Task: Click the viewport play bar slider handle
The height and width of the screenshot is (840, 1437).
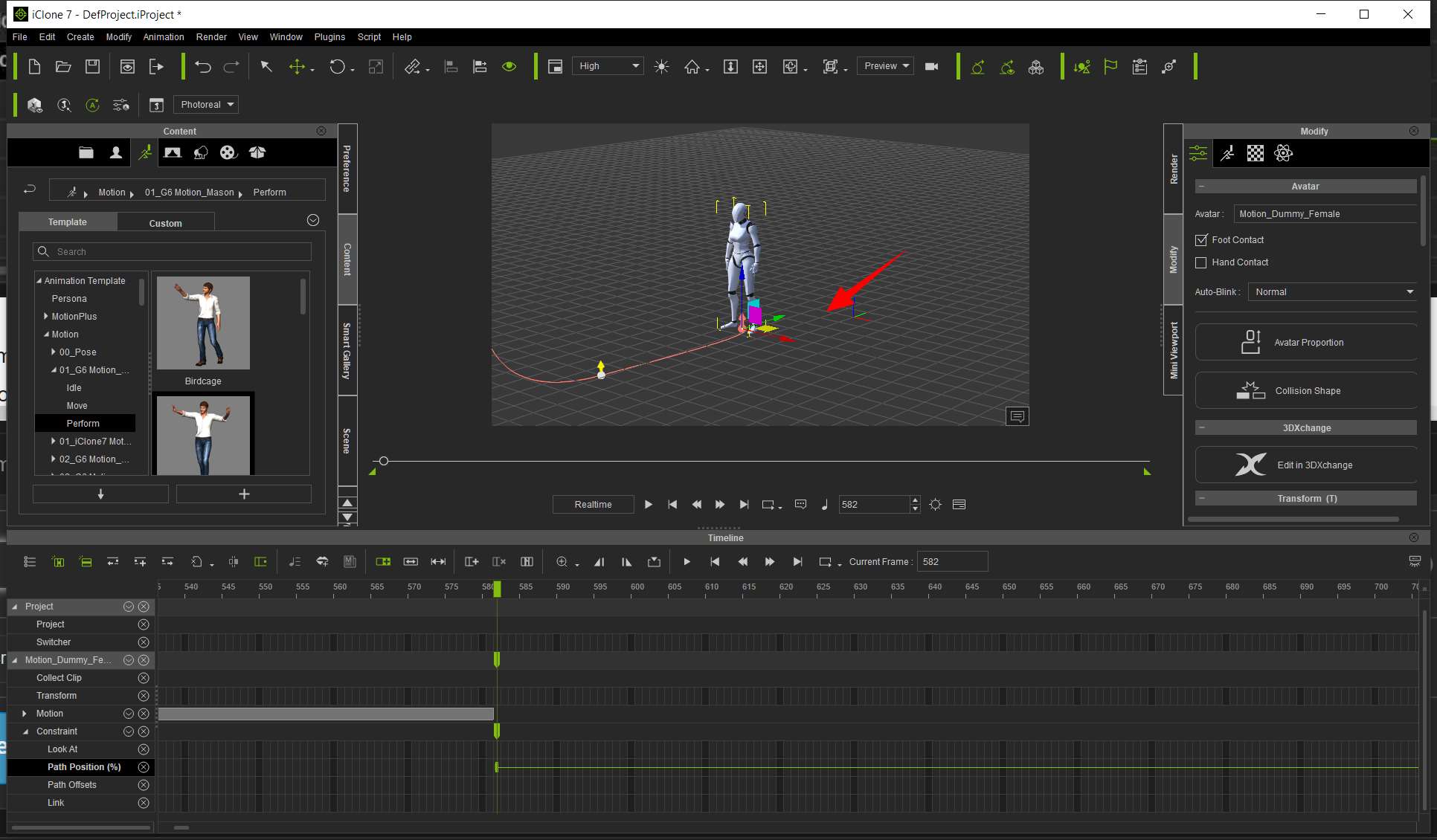Action: (x=383, y=461)
